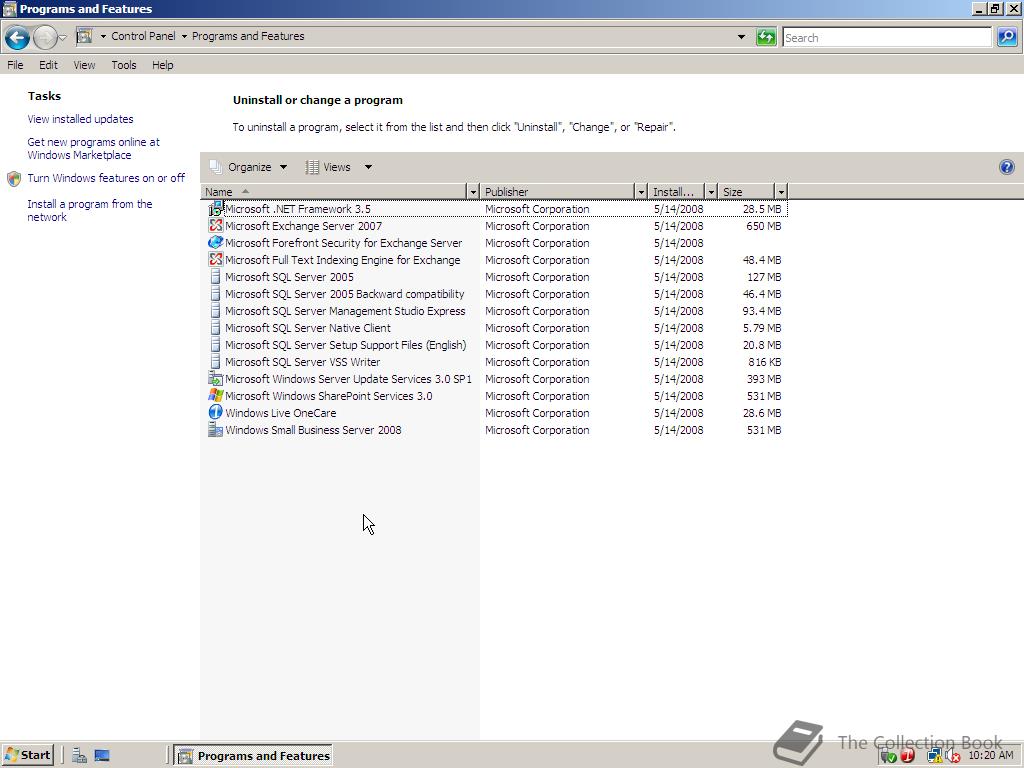Click the shield icon by Turn Windows features
The width and height of the screenshot is (1024, 768).
coord(14,179)
